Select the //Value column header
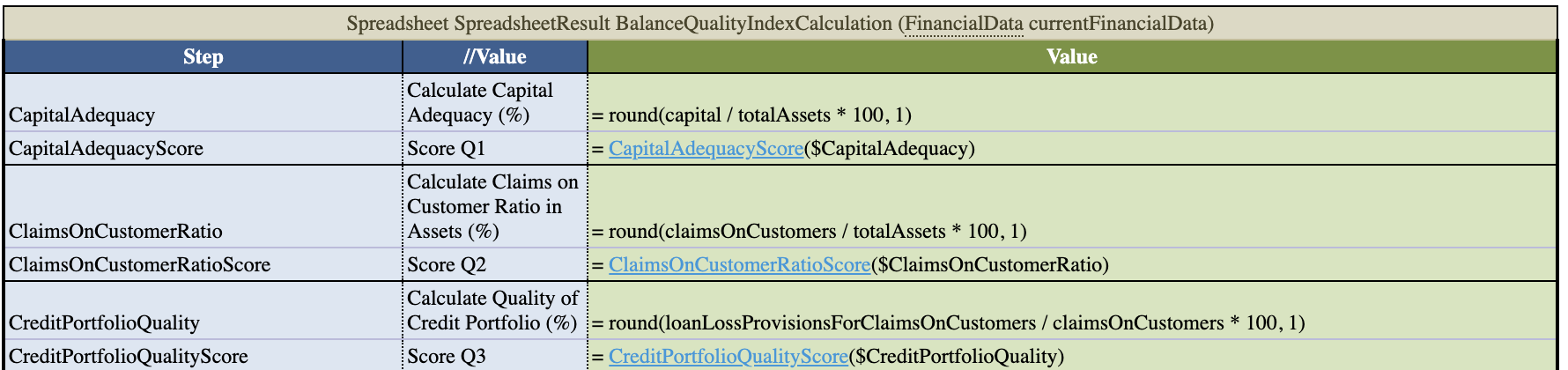 [x=495, y=57]
